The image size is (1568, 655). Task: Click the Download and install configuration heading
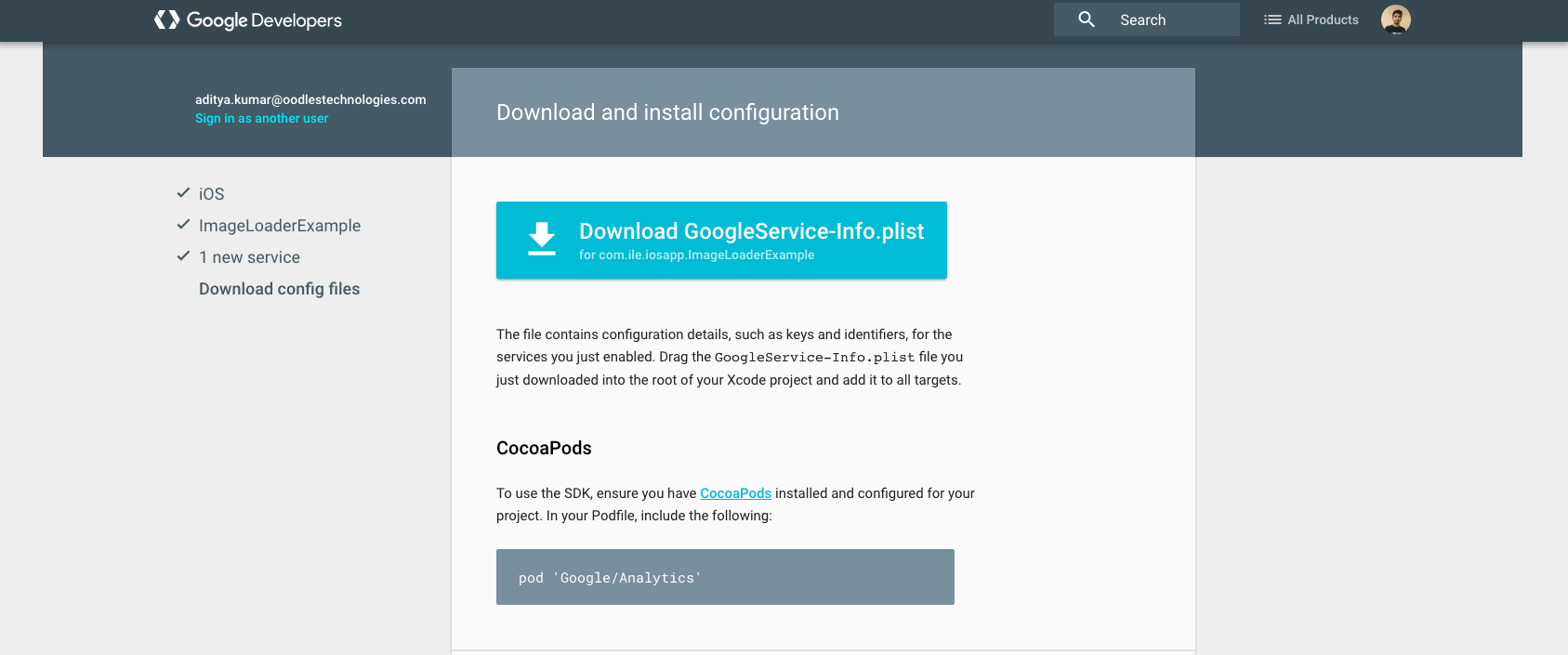[x=667, y=112]
